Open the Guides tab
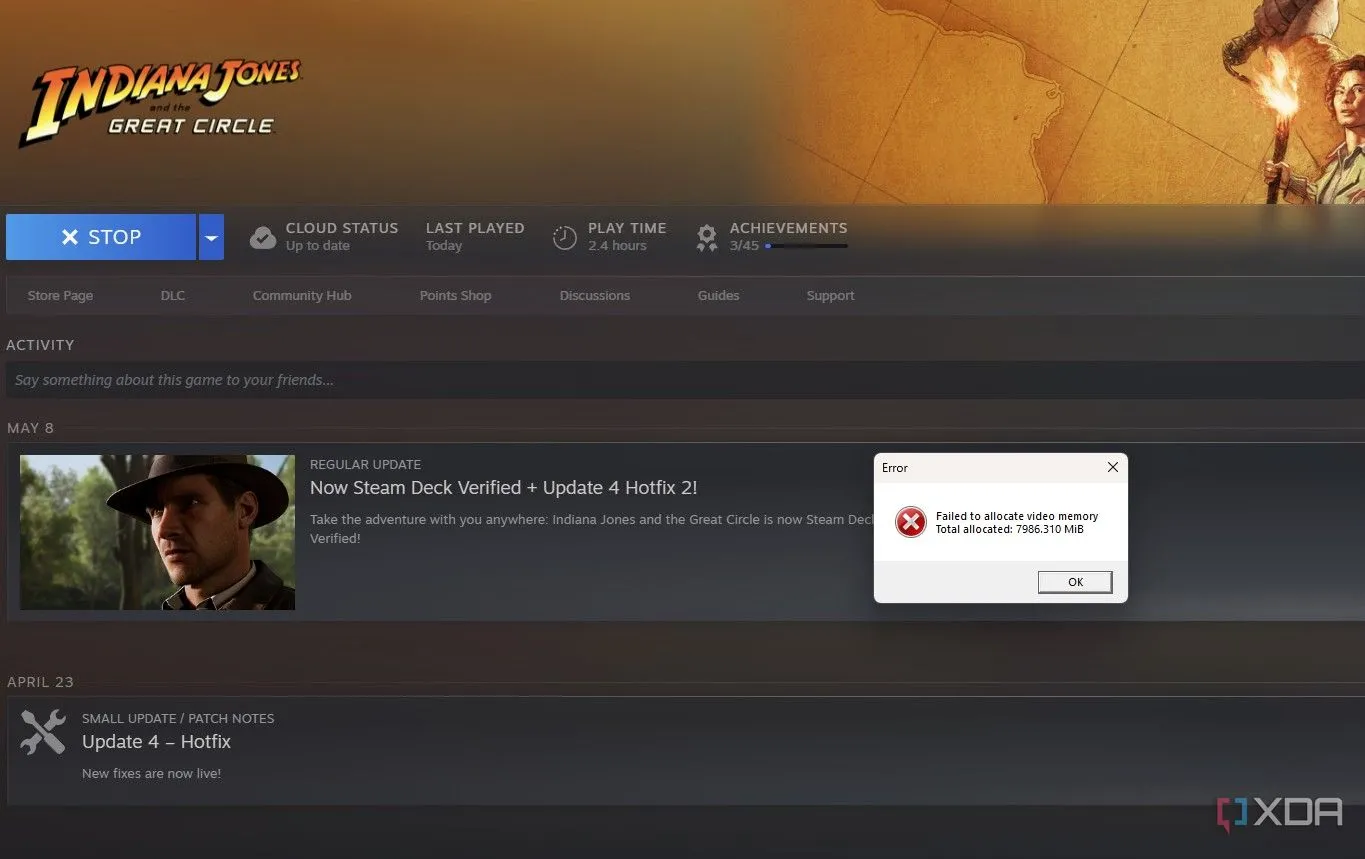Image resolution: width=1365 pixels, height=859 pixels. coord(718,296)
